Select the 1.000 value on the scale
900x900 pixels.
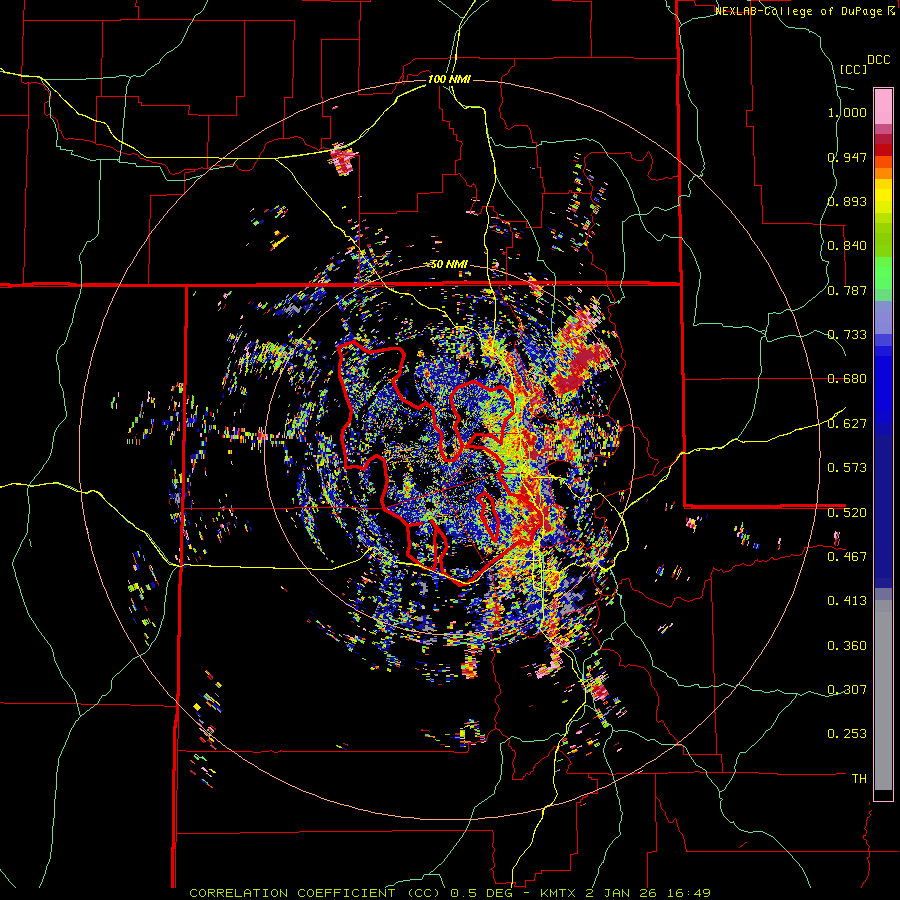(x=847, y=112)
